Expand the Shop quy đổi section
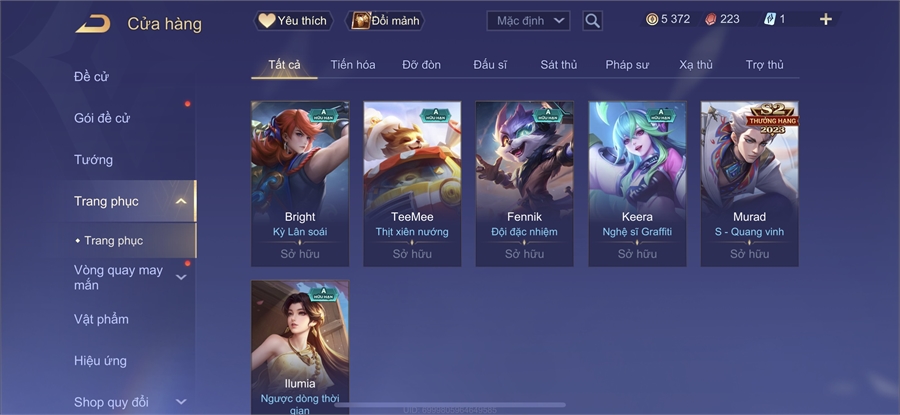This screenshot has height=415, width=900. 181,402
